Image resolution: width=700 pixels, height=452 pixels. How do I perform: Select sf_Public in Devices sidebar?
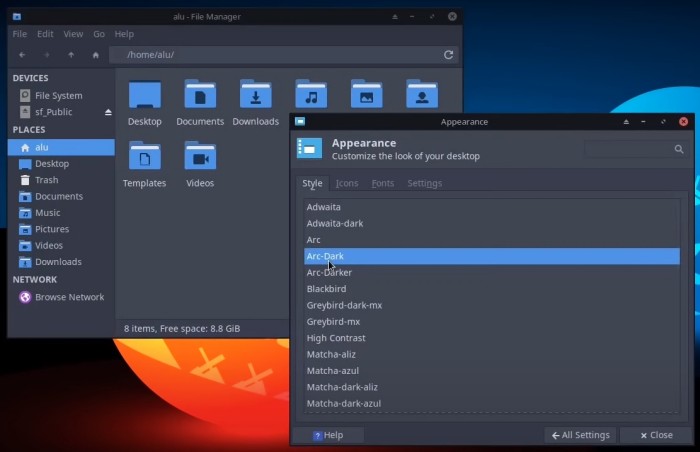[61, 112]
